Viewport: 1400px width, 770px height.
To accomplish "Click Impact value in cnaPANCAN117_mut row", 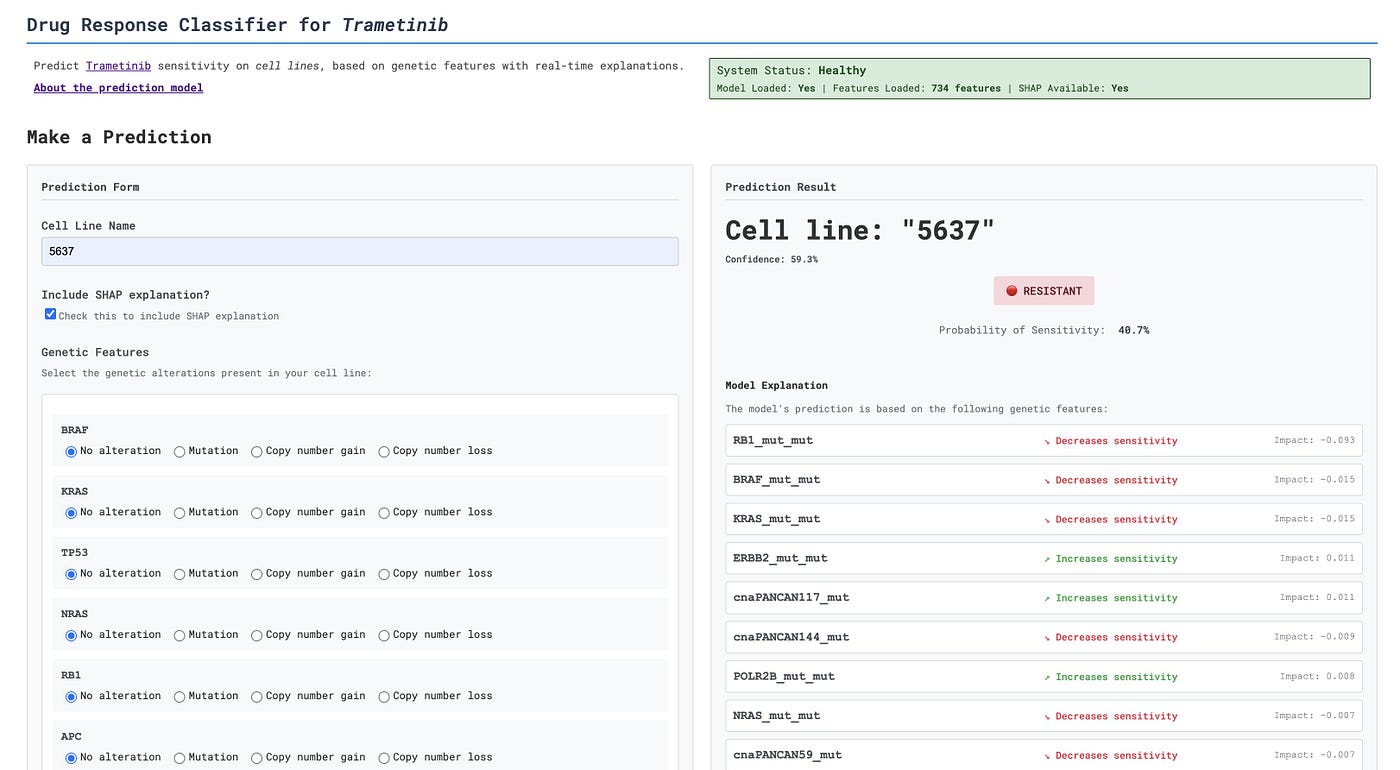I will click(x=1317, y=597).
